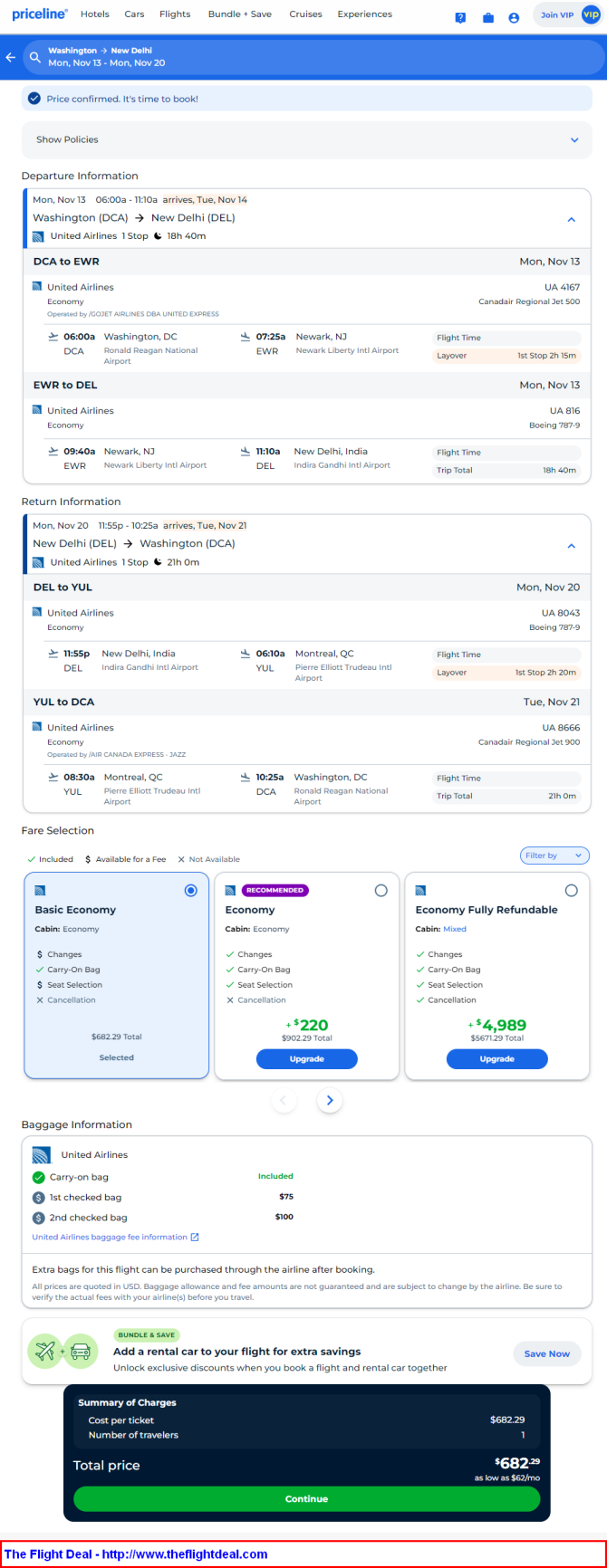Click the Join VIP button
Screen dimensions: 607x1568
[557, 15]
